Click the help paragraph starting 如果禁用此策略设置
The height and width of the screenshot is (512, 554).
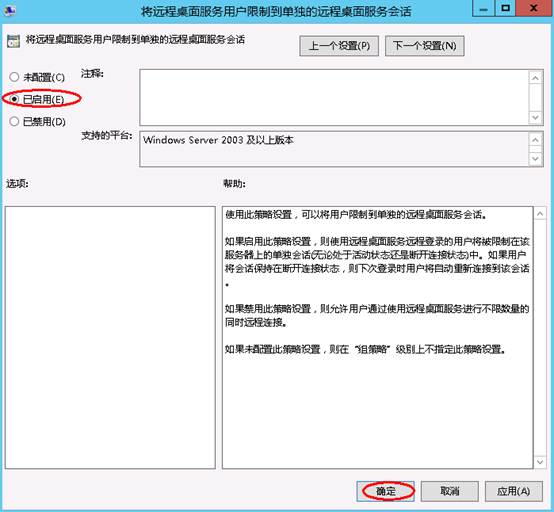coord(377,316)
